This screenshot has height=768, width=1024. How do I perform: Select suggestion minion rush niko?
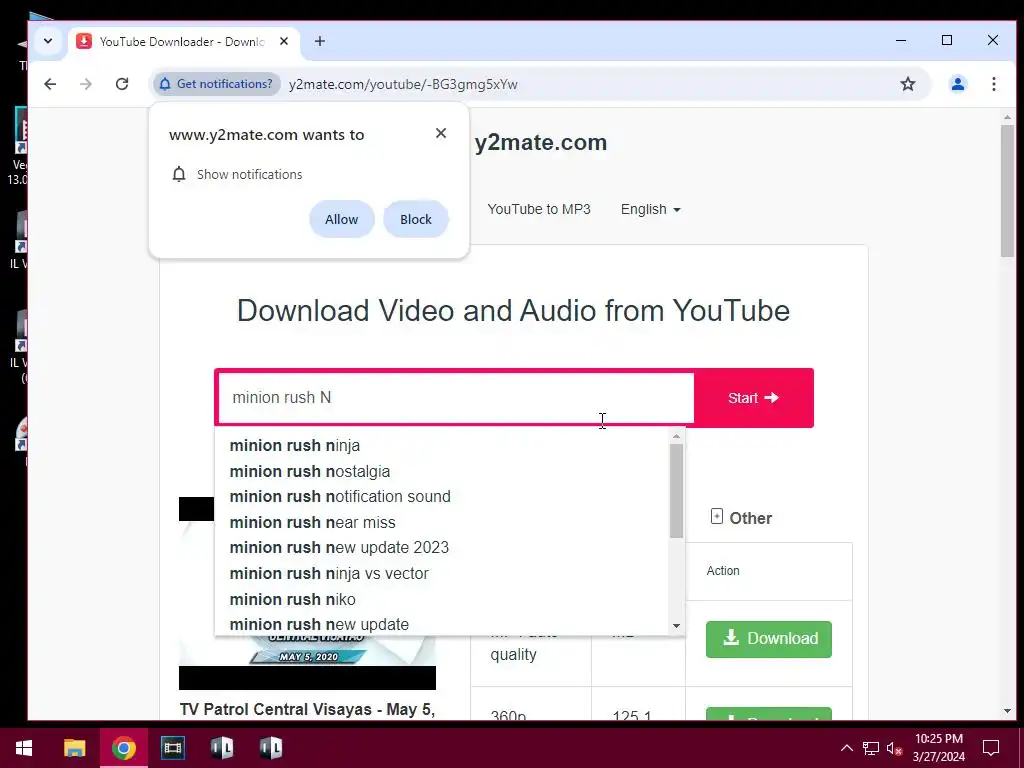(x=441, y=600)
